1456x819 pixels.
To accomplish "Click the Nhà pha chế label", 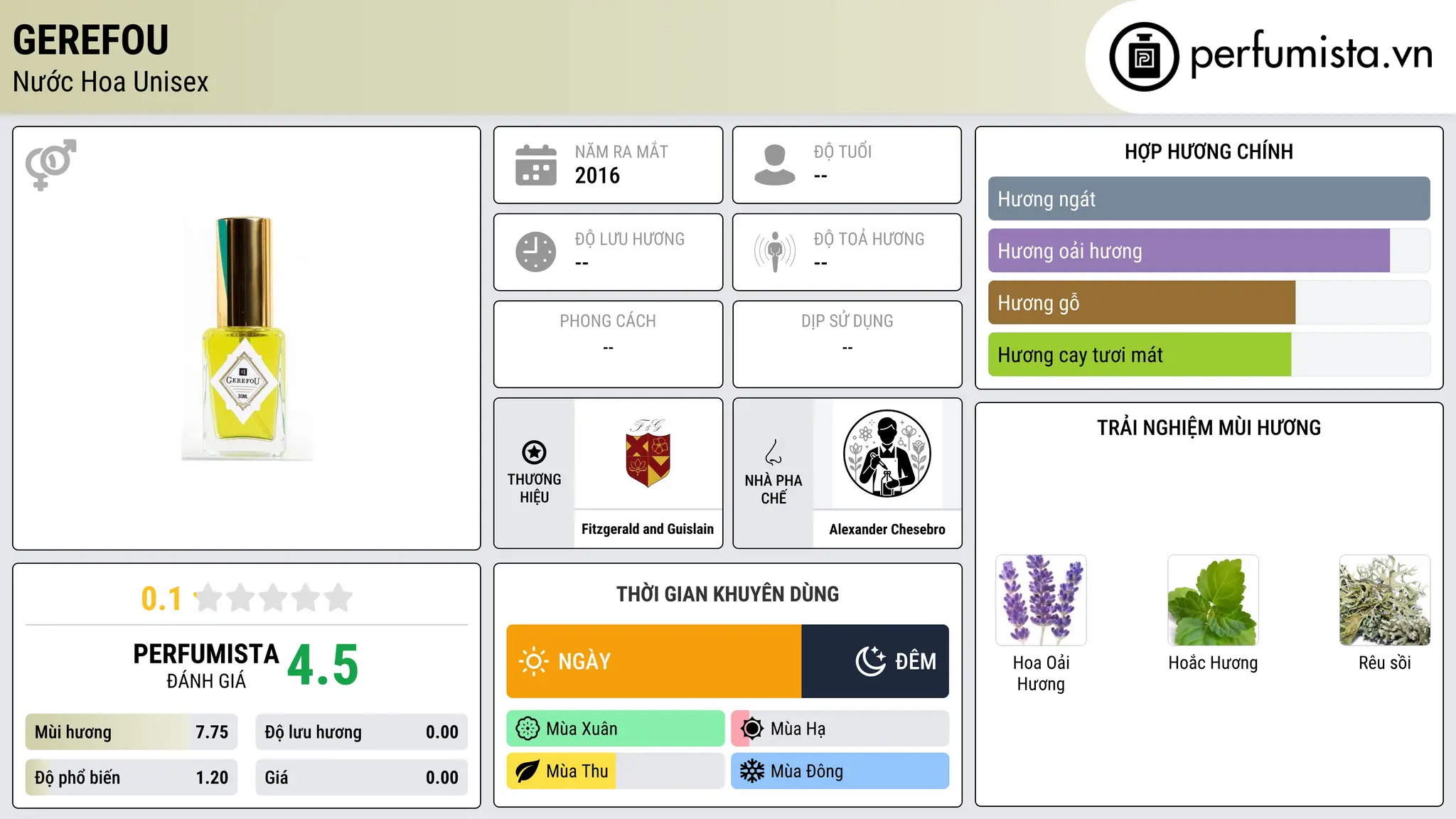I will point(773,489).
